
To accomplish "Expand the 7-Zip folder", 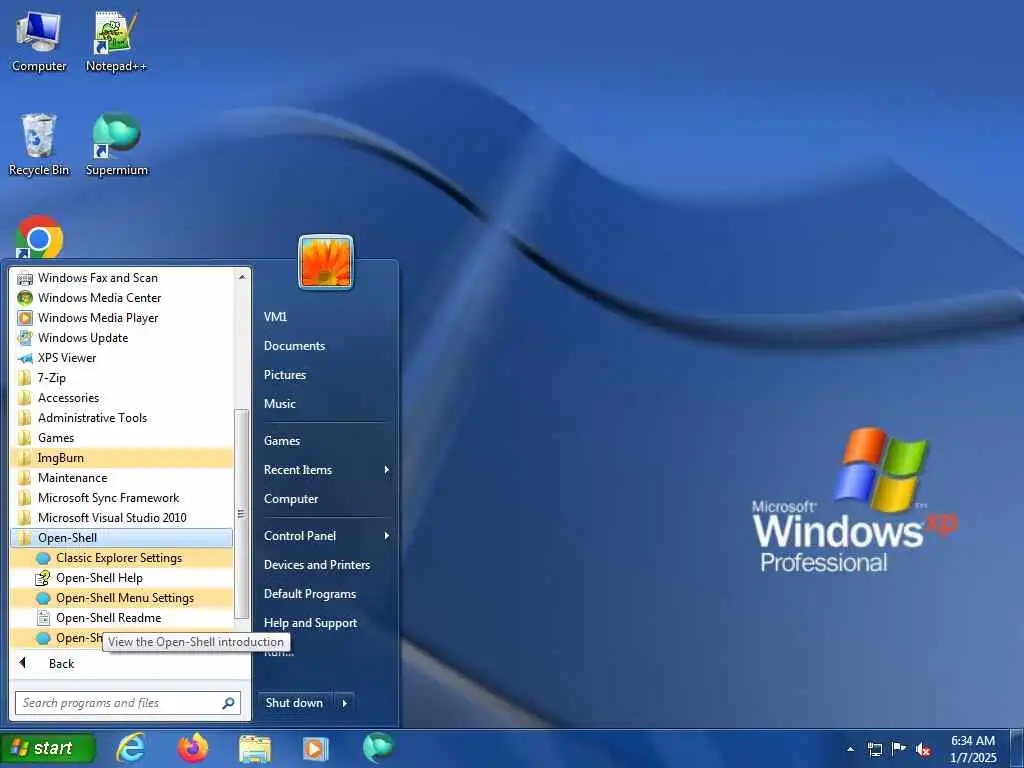I will (x=122, y=377).
